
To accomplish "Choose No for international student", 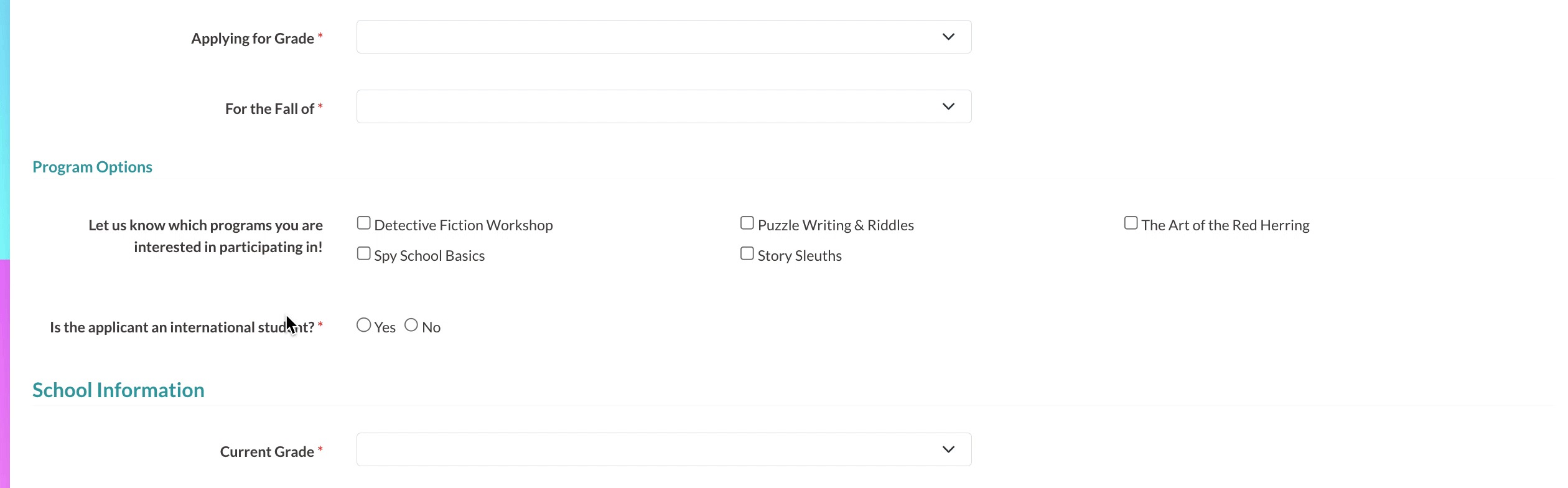I will (411, 326).
